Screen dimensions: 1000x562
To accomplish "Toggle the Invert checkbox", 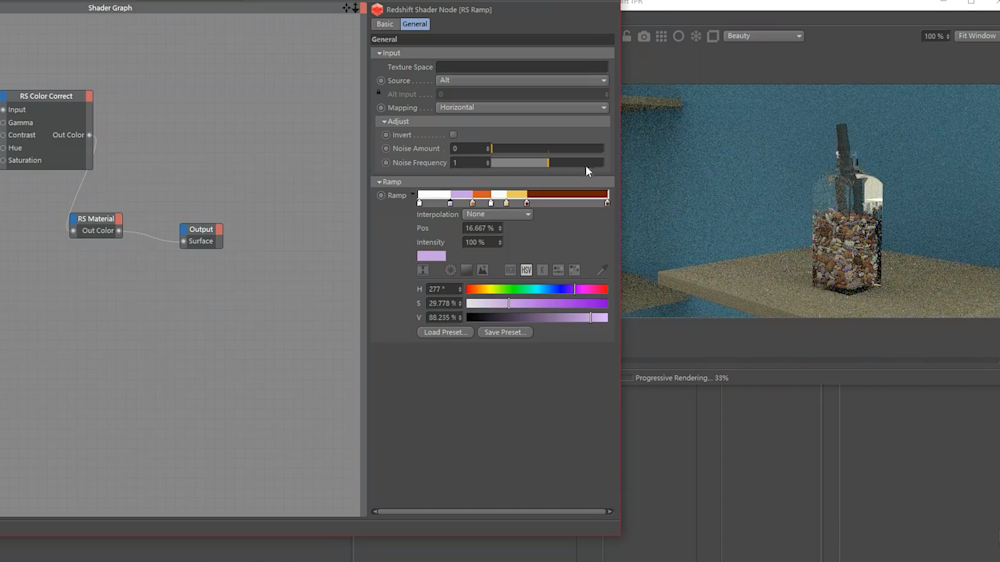I will 453,135.
